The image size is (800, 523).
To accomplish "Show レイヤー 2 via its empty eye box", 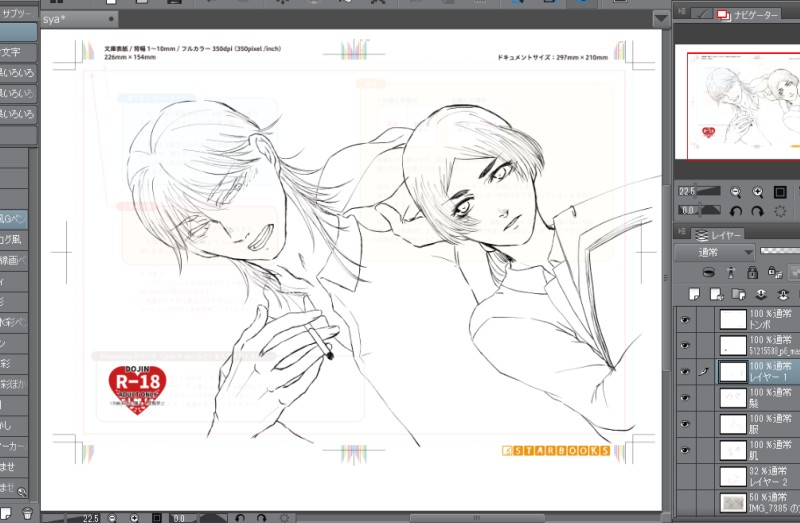I will point(685,476).
